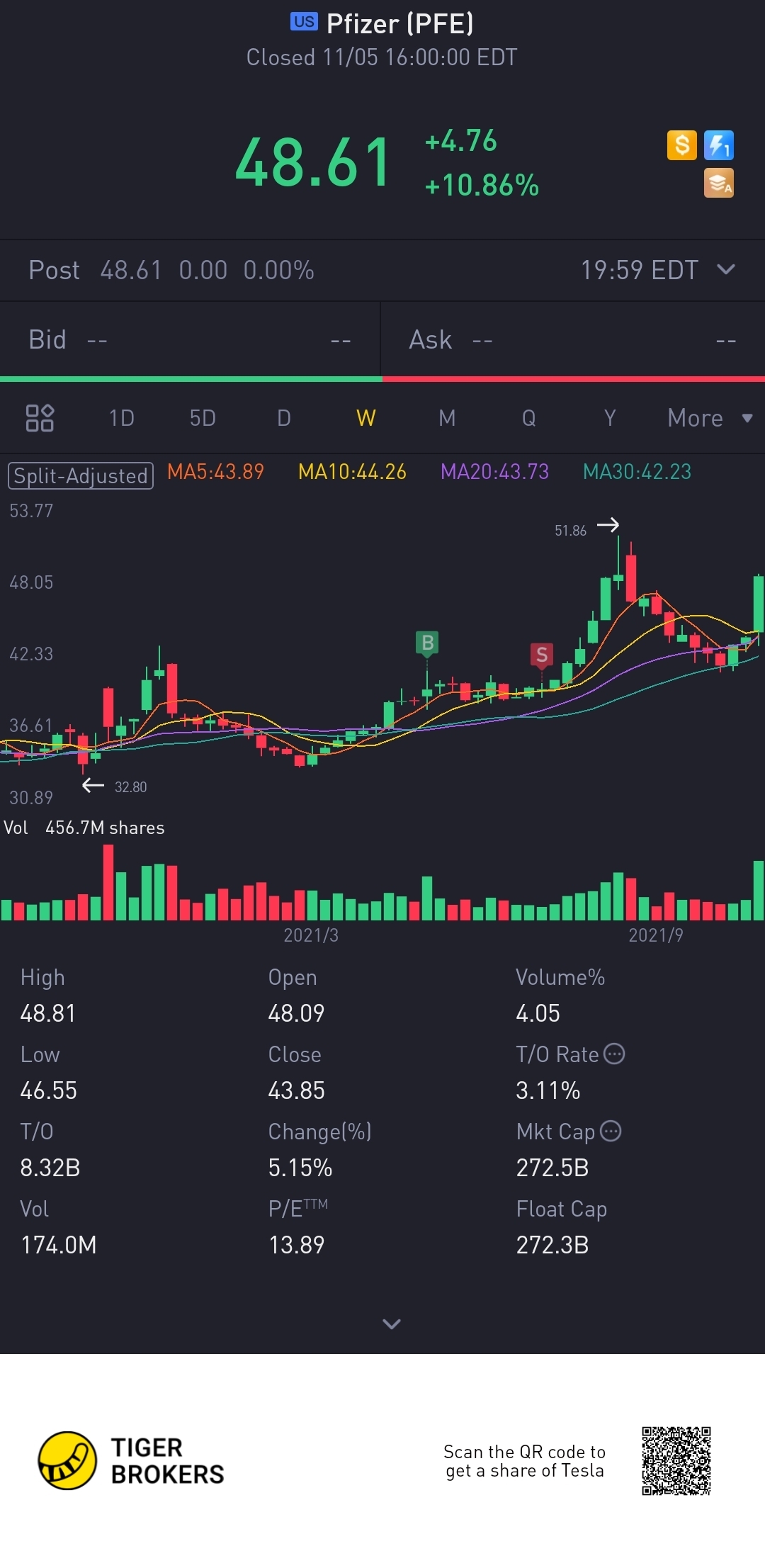Tap the 2021/3 date axis label
Viewport: 765px width, 1568px height.
pos(311,935)
